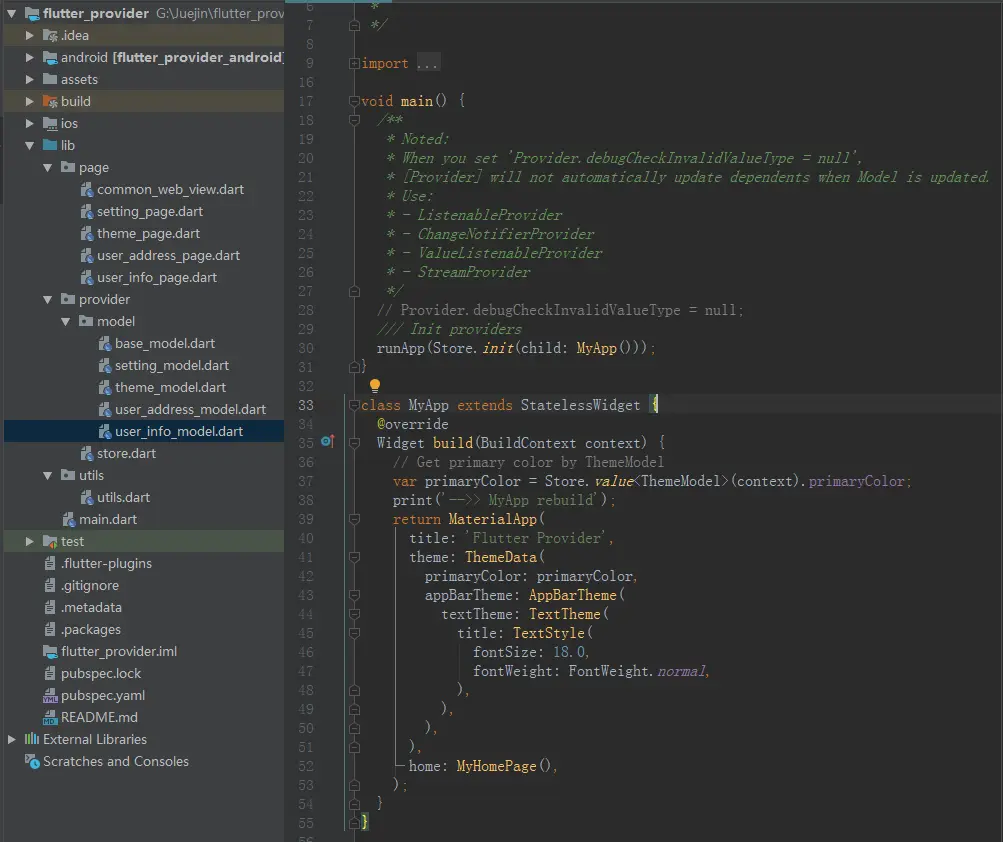Fold the MyApp class at line 33

[x=354, y=405]
